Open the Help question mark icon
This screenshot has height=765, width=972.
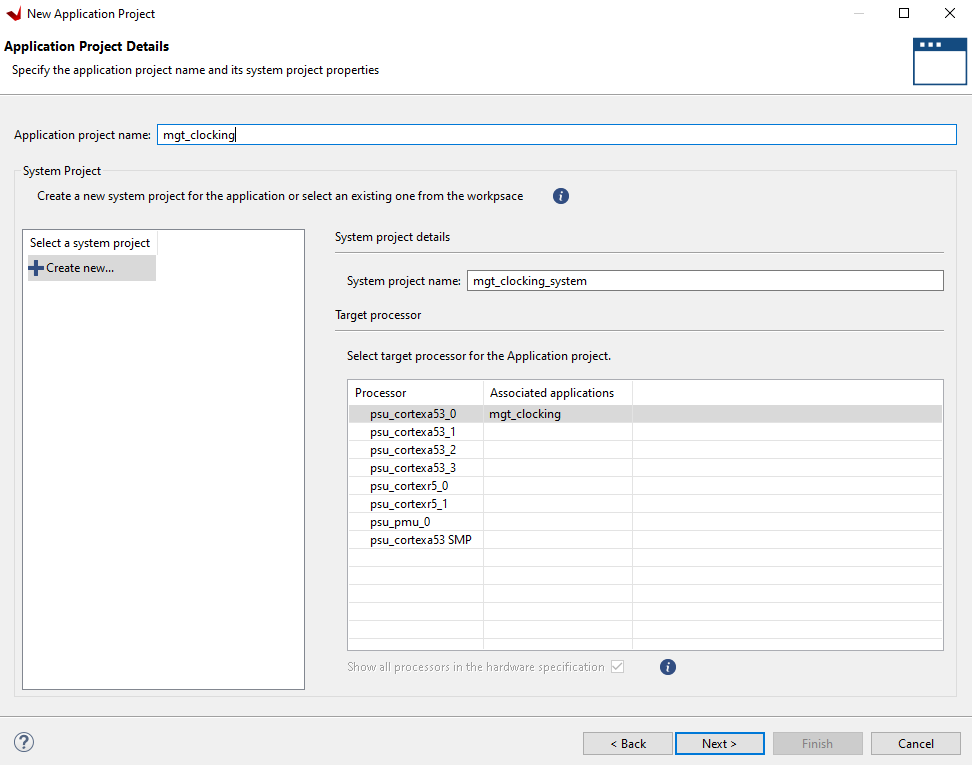25,742
